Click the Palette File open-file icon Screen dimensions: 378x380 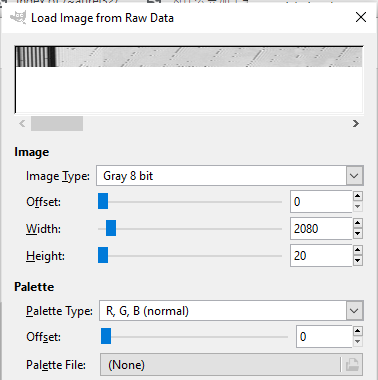pyautogui.click(x=352, y=365)
